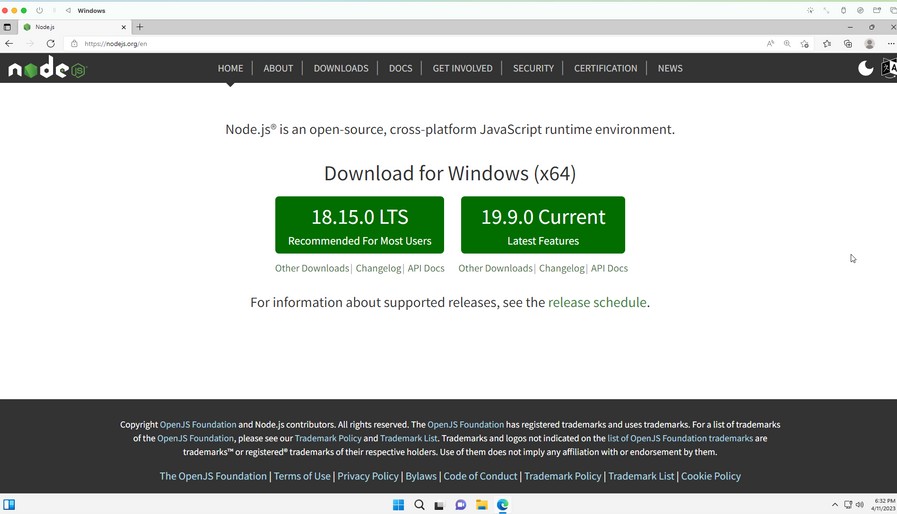
Task: Open the browser profile avatar icon
Action: tap(869, 44)
